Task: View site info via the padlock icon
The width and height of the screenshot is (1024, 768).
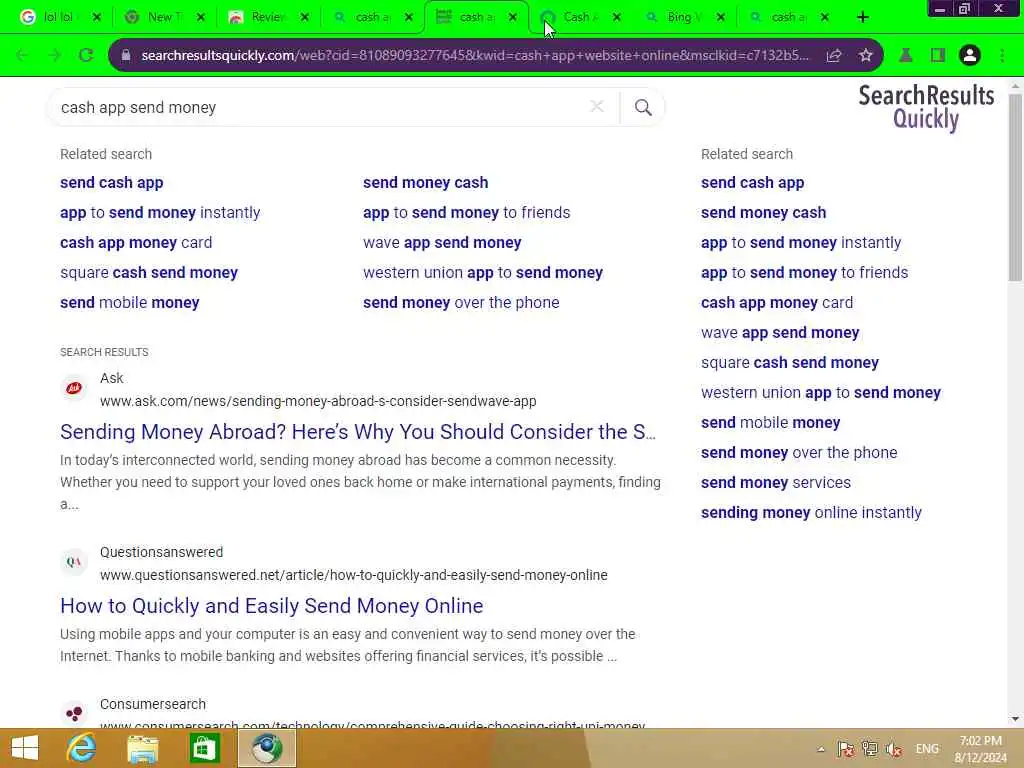Action: point(125,56)
